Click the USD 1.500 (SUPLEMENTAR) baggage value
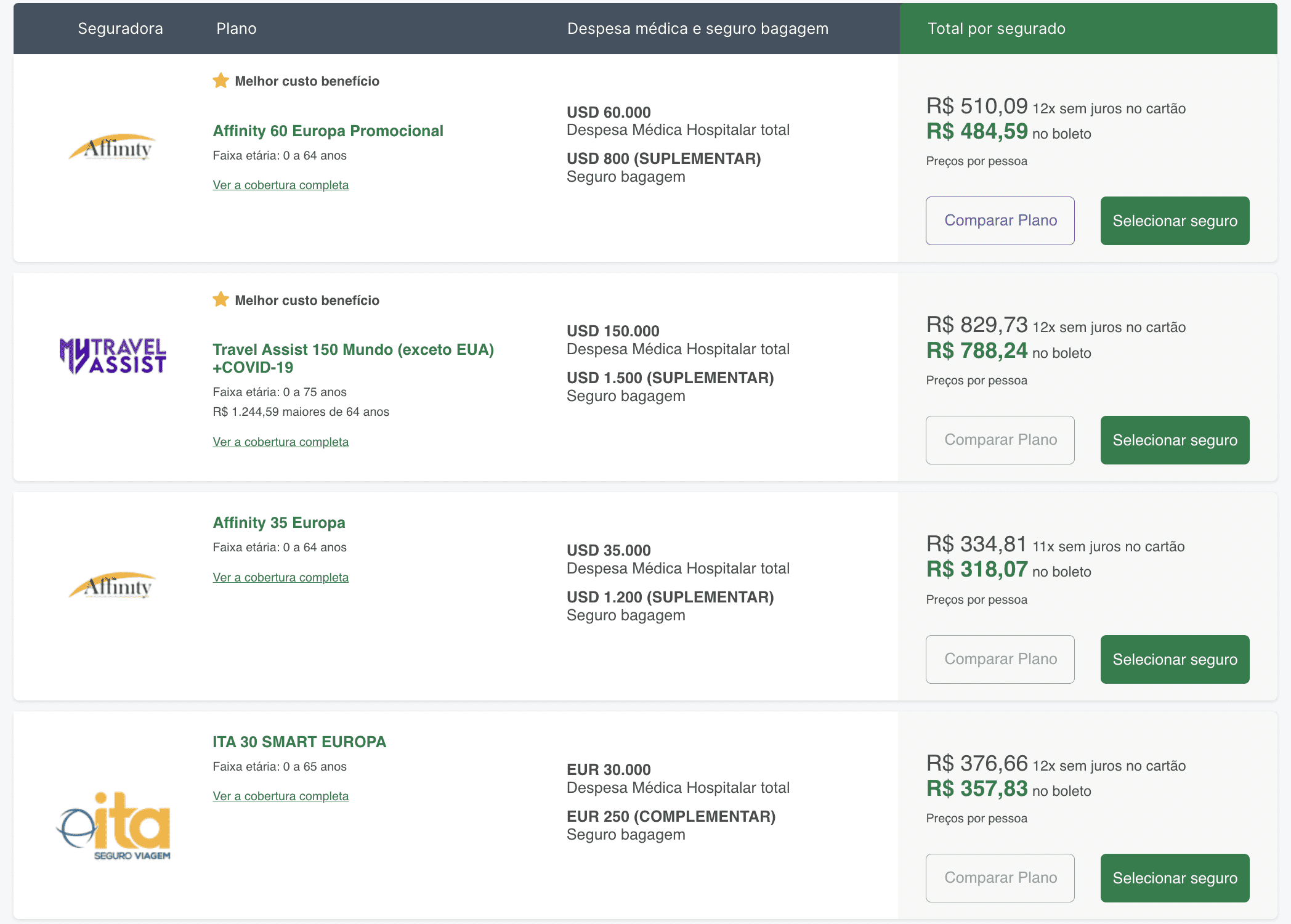 [670, 378]
